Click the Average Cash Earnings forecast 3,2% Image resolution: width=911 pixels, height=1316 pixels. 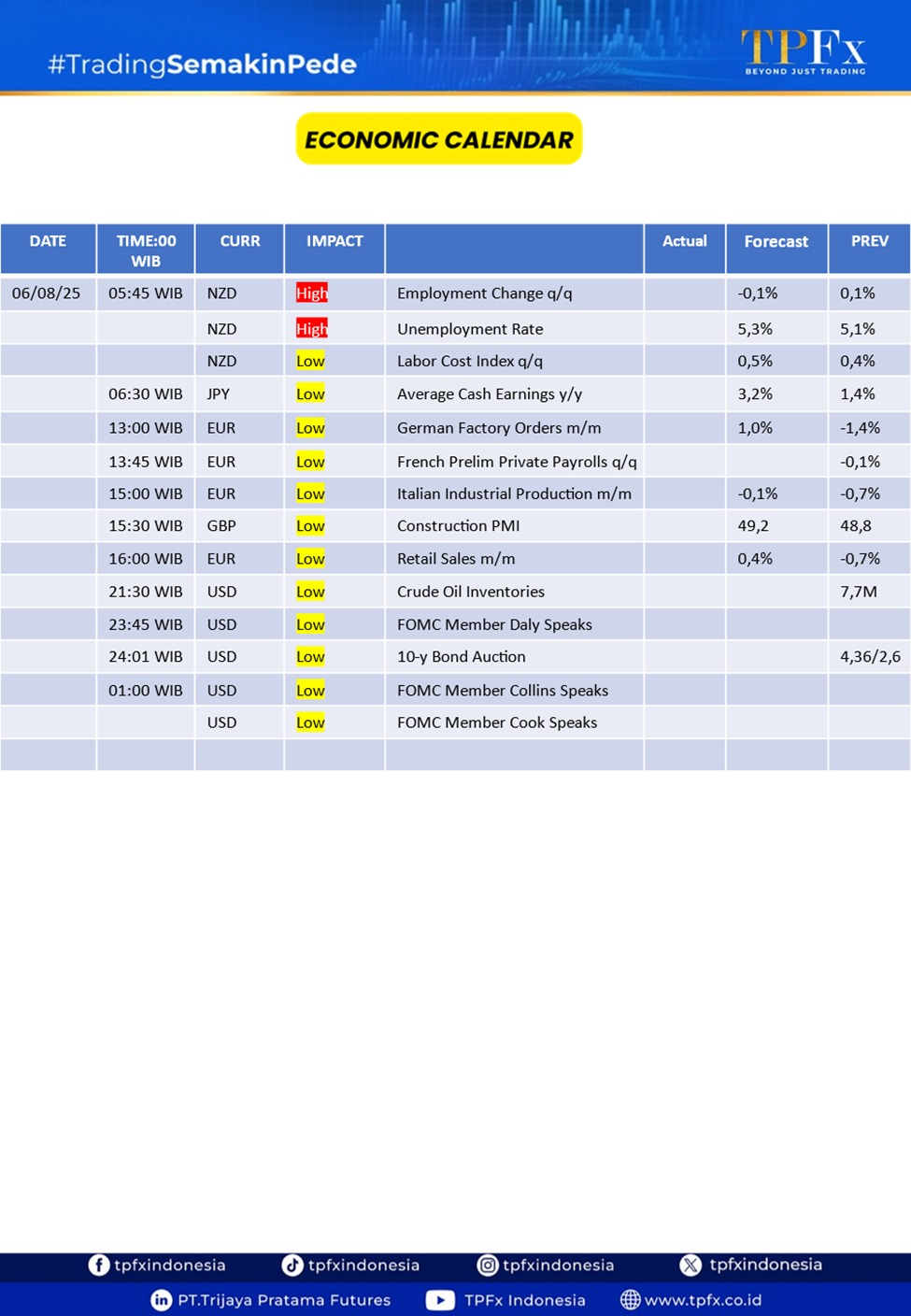[756, 394]
